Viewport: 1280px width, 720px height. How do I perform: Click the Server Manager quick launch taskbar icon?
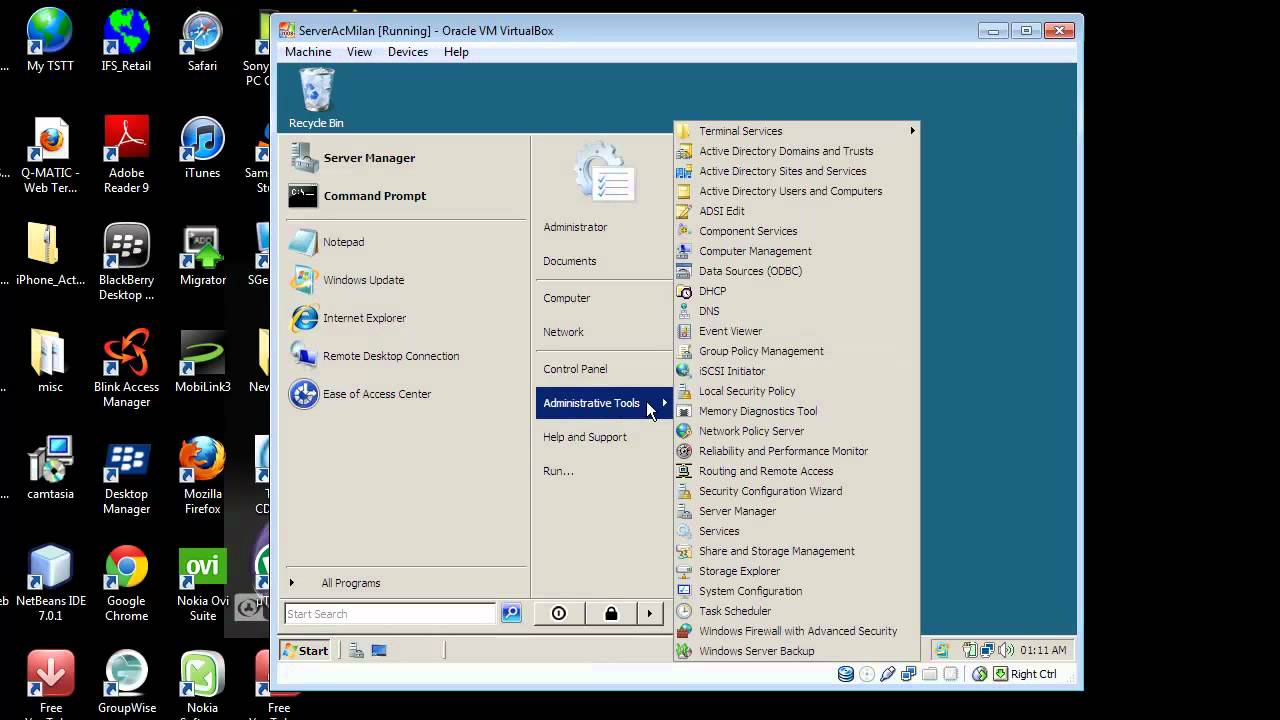(x=356, y=650)
